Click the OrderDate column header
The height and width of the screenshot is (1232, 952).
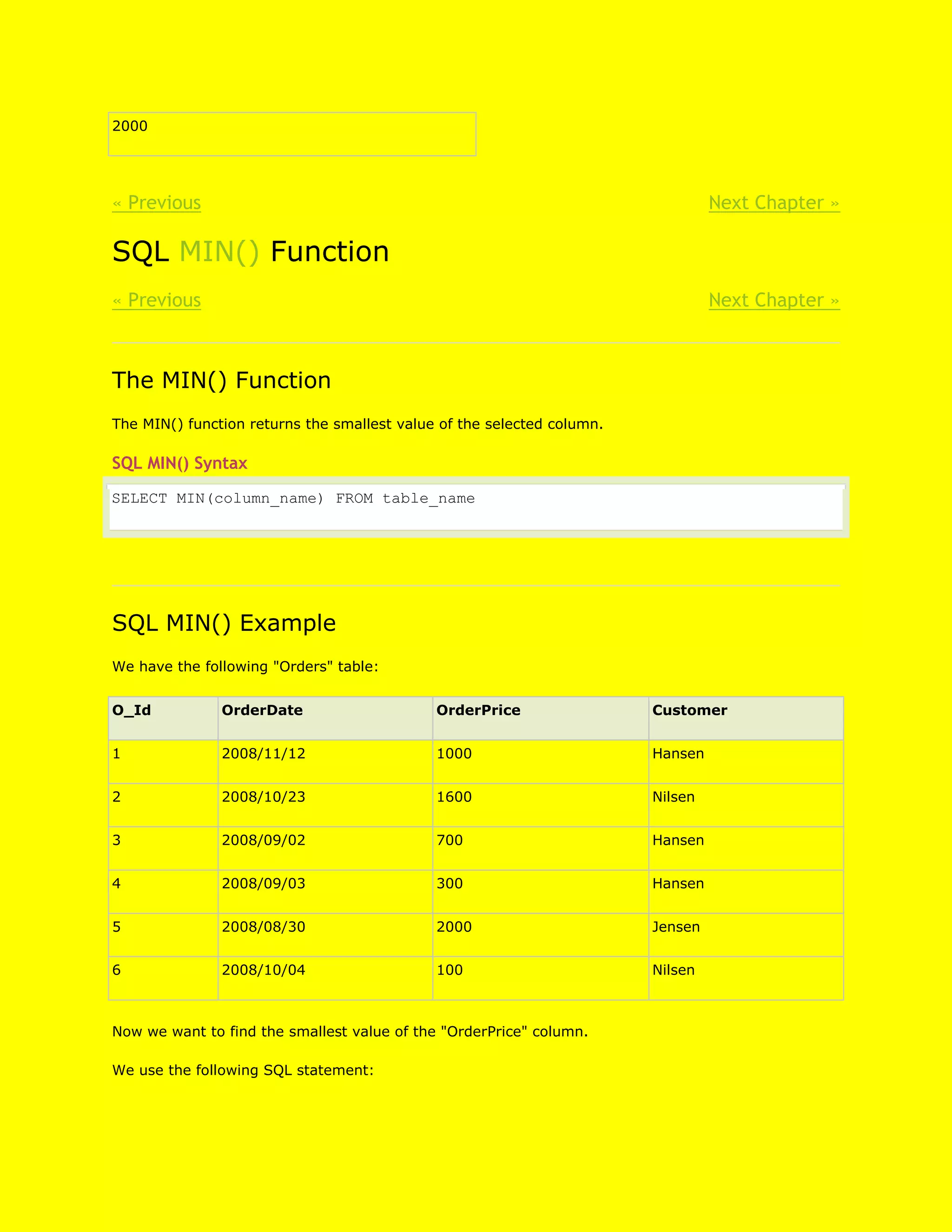tap(325, 718)
